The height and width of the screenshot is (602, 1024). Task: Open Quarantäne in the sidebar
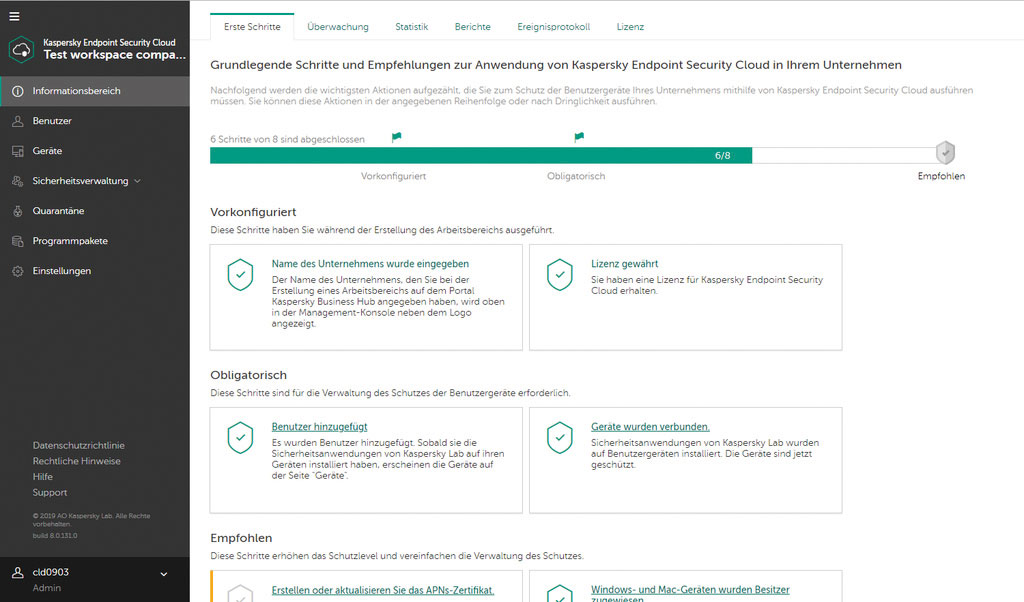coord(95,212)
